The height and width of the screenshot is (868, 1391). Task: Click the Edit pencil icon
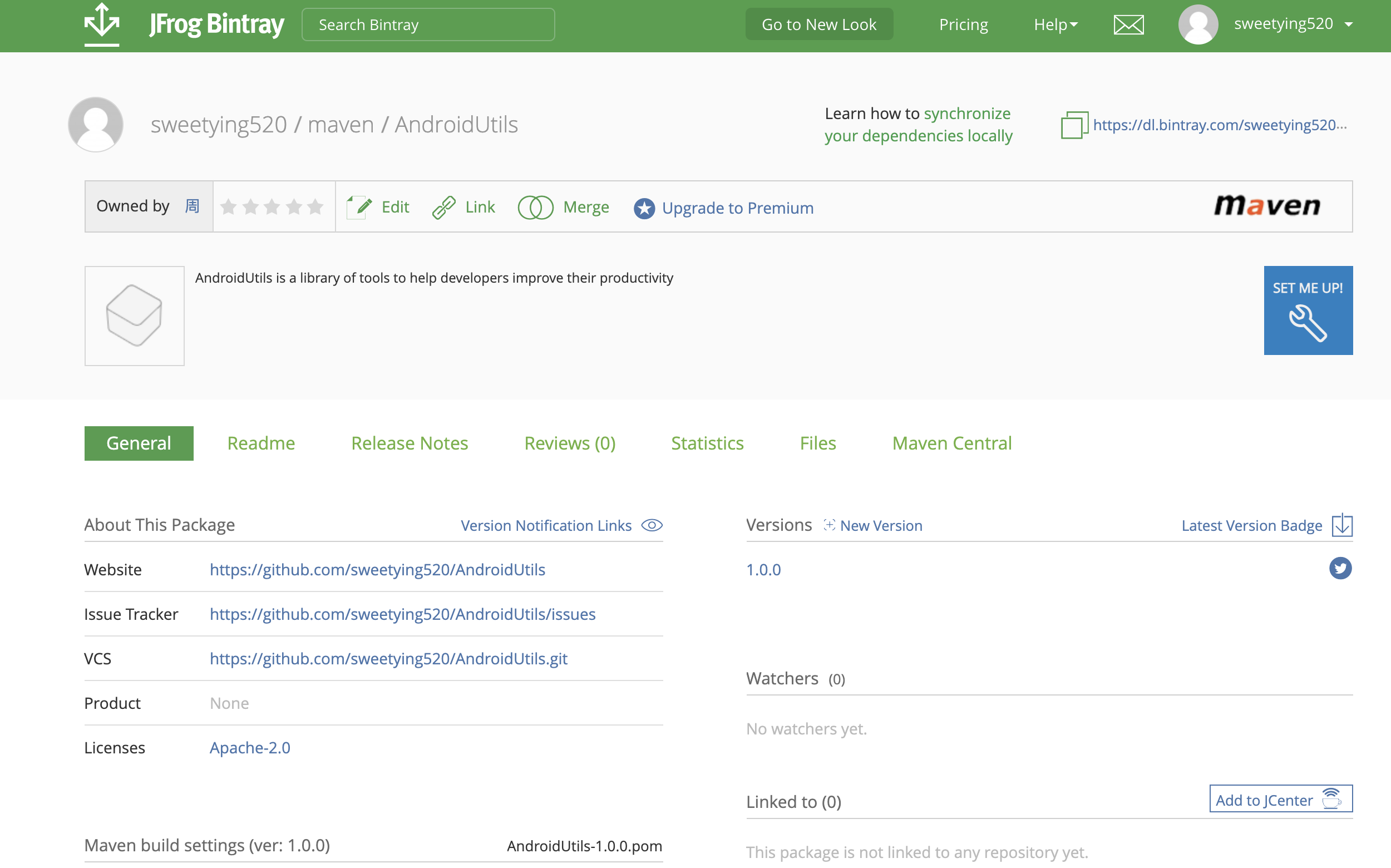pos(360,207)
